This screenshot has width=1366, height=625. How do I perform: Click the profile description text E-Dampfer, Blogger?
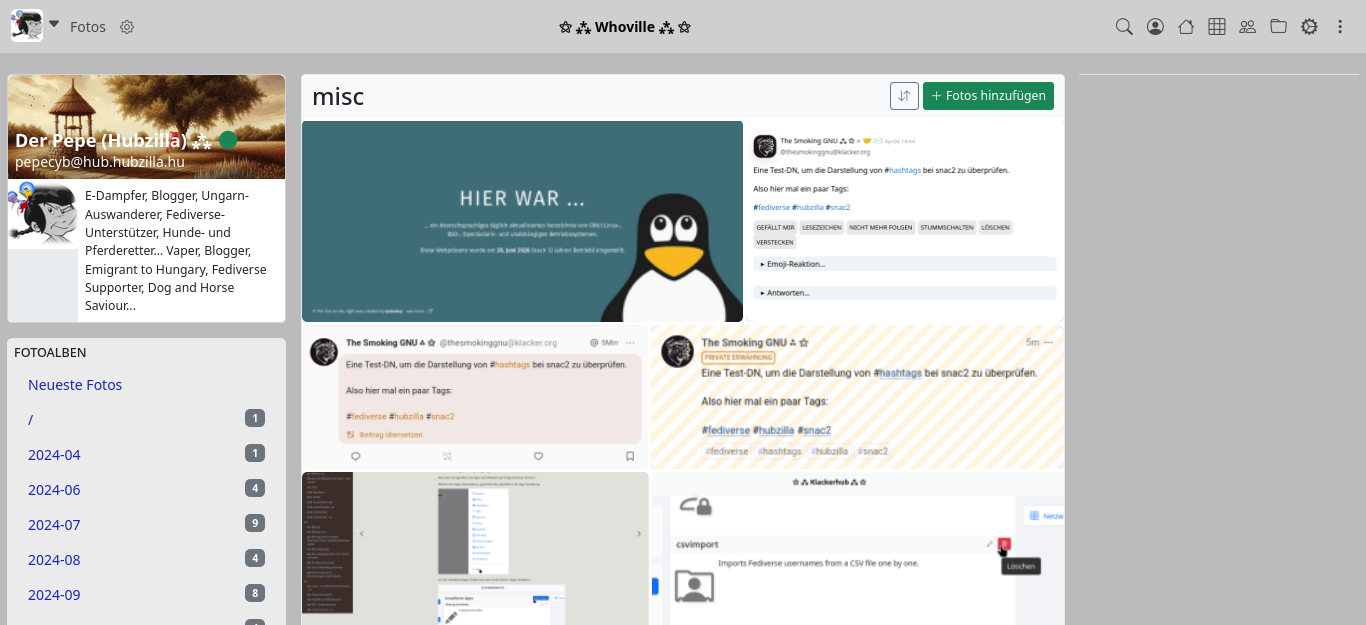pyautogui.click(x=177, y=250)
